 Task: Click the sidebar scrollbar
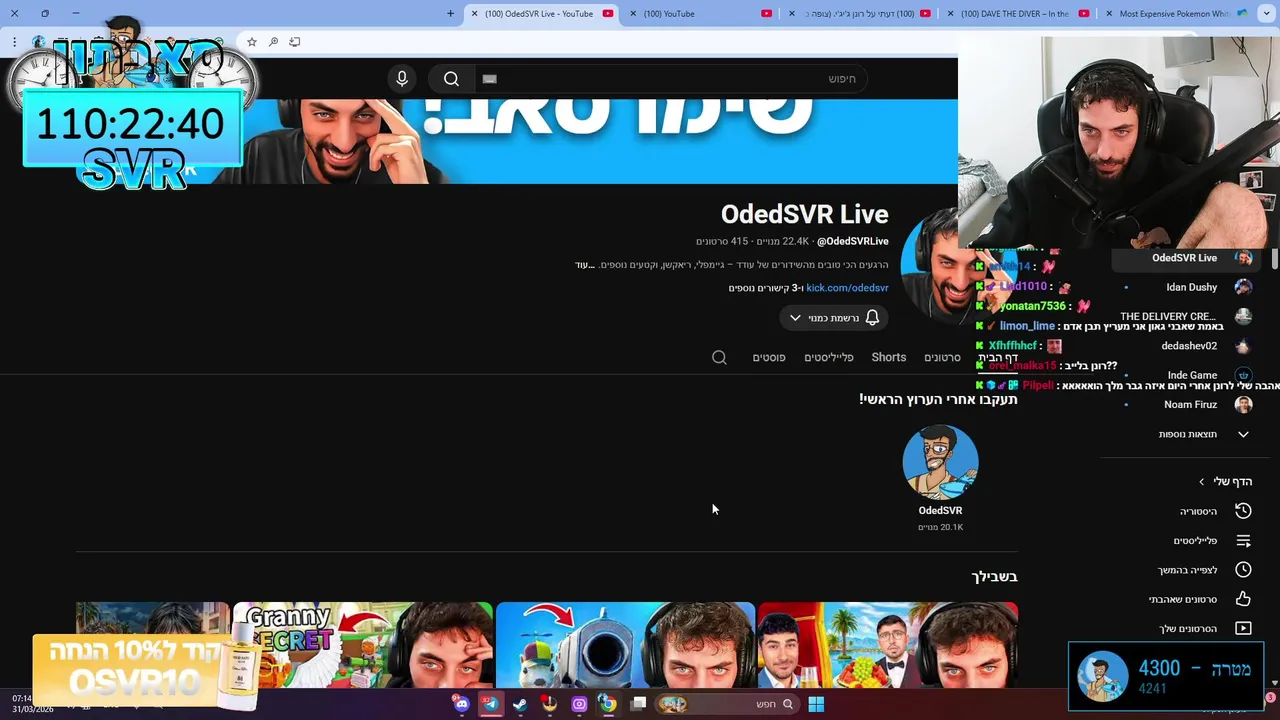(x=1274, y=258)
